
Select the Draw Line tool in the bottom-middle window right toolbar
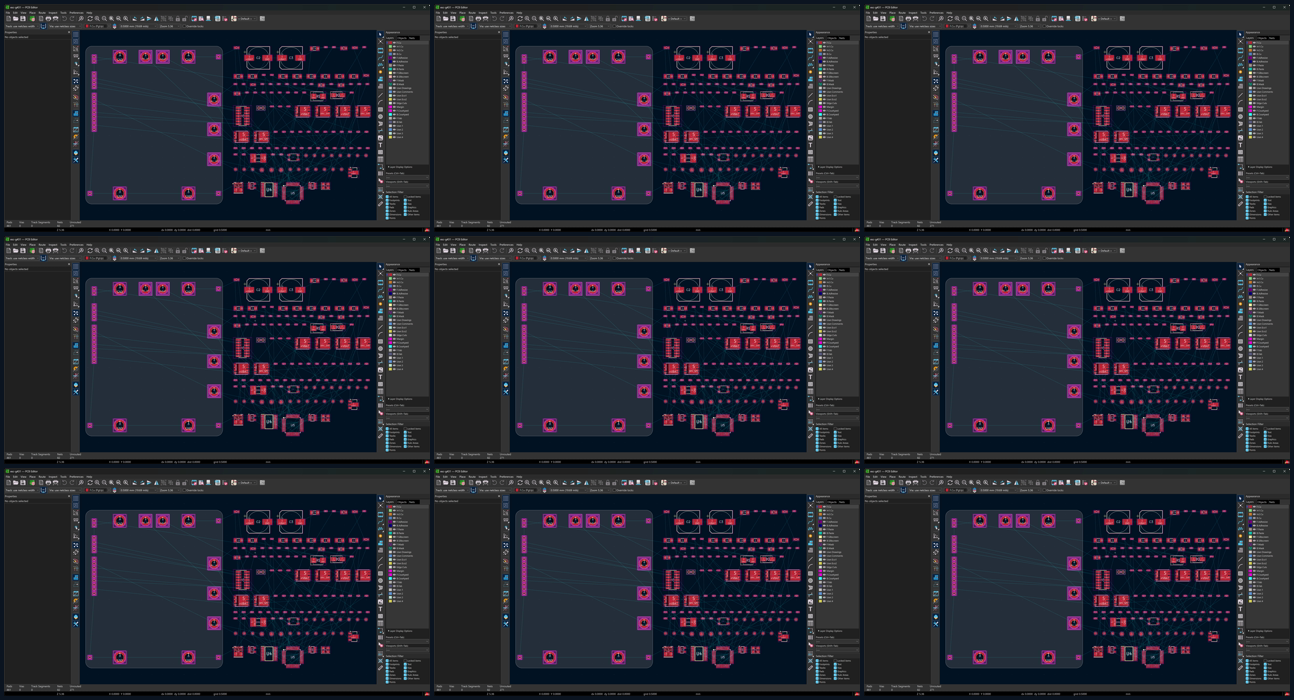coord(810,559)
